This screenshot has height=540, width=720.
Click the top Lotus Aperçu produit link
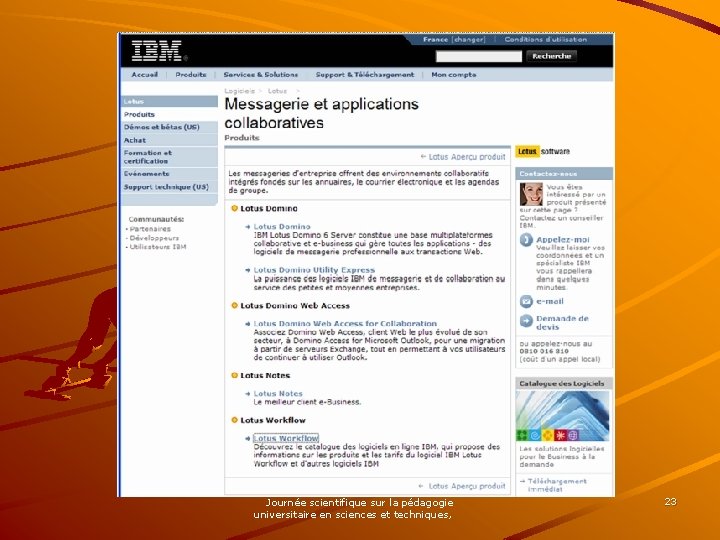tap(467, 157)
